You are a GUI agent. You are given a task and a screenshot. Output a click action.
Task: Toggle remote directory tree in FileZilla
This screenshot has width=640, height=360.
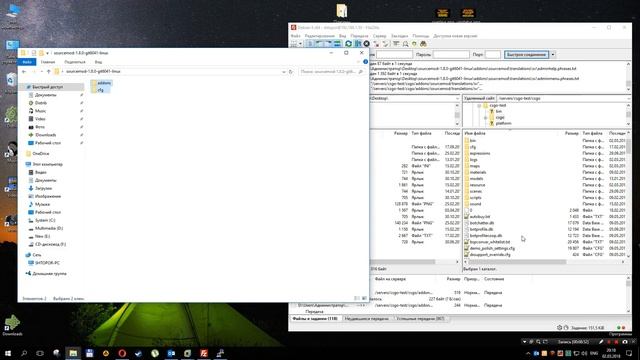pos(328,44)
